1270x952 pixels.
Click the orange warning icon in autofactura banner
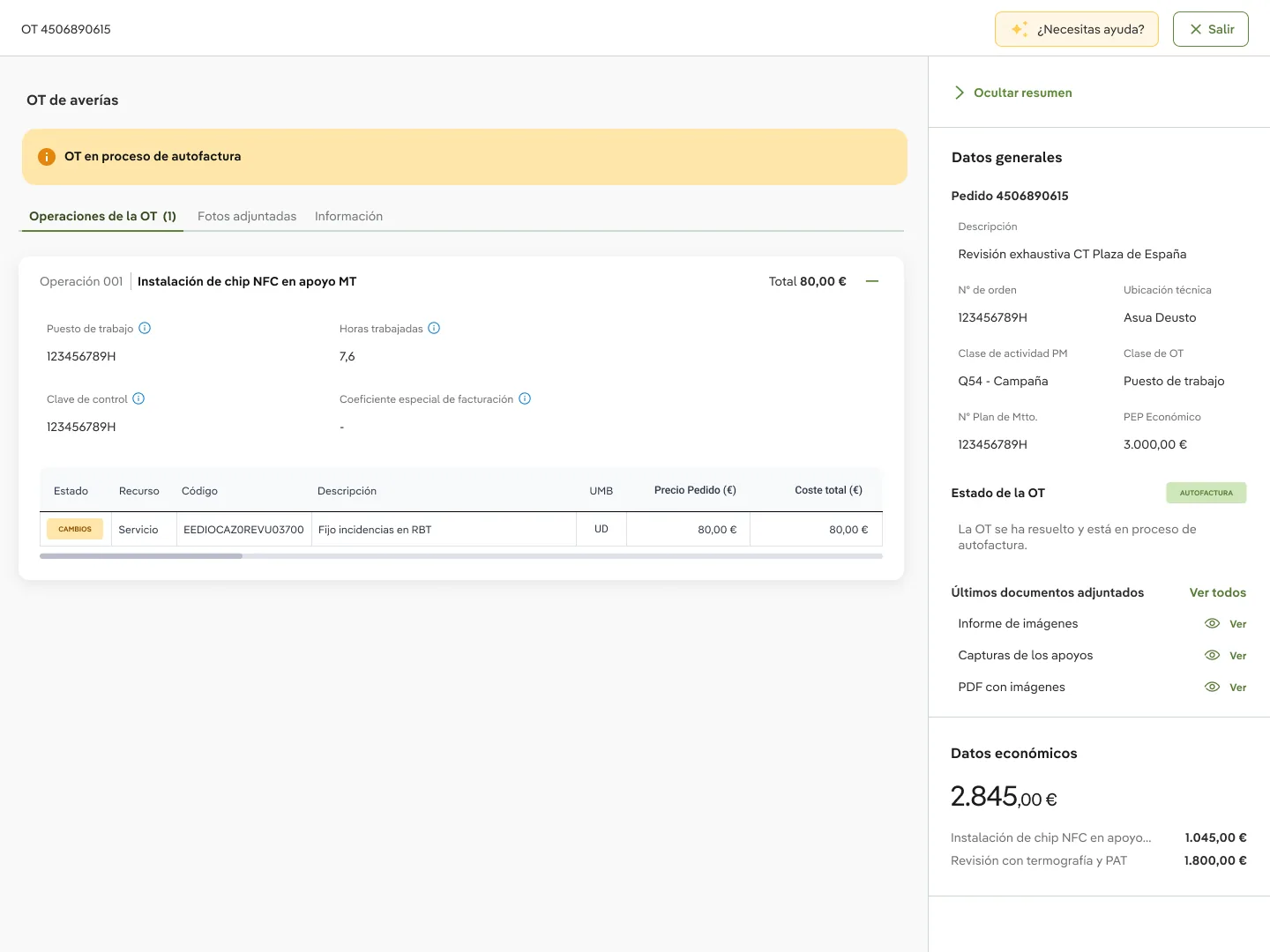point(47,157)
